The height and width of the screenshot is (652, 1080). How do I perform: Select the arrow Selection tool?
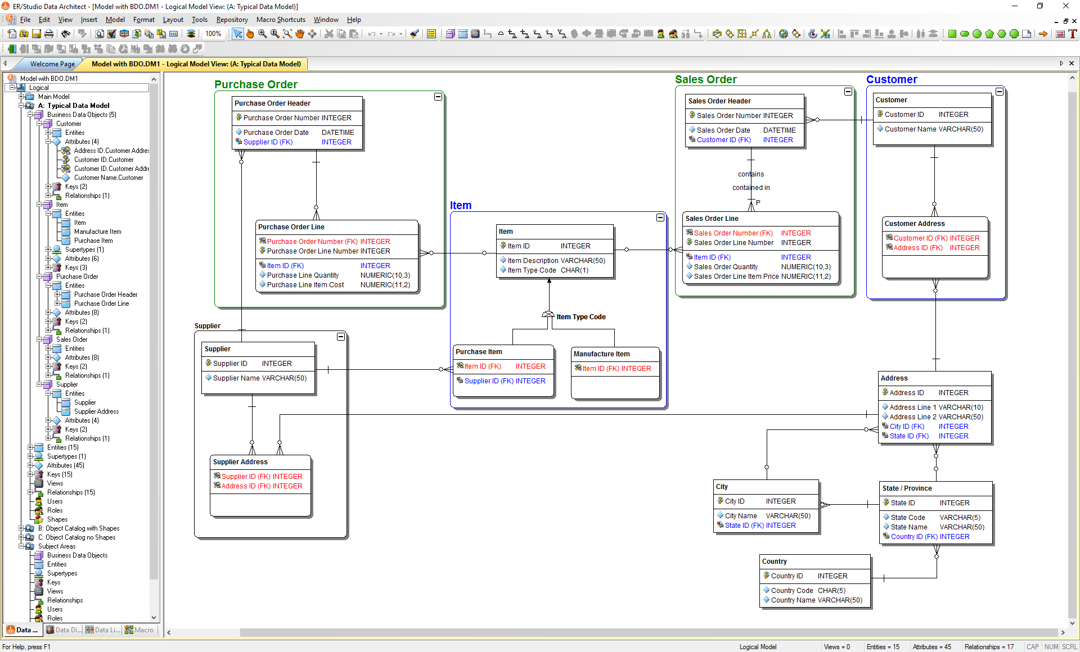point(238,34)
